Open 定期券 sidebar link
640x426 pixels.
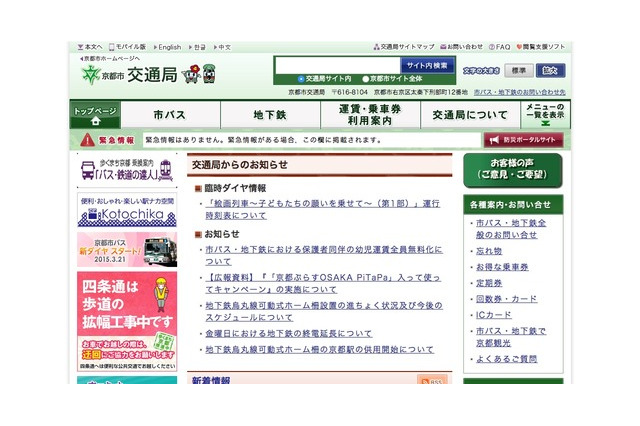[x=489, y=283]
